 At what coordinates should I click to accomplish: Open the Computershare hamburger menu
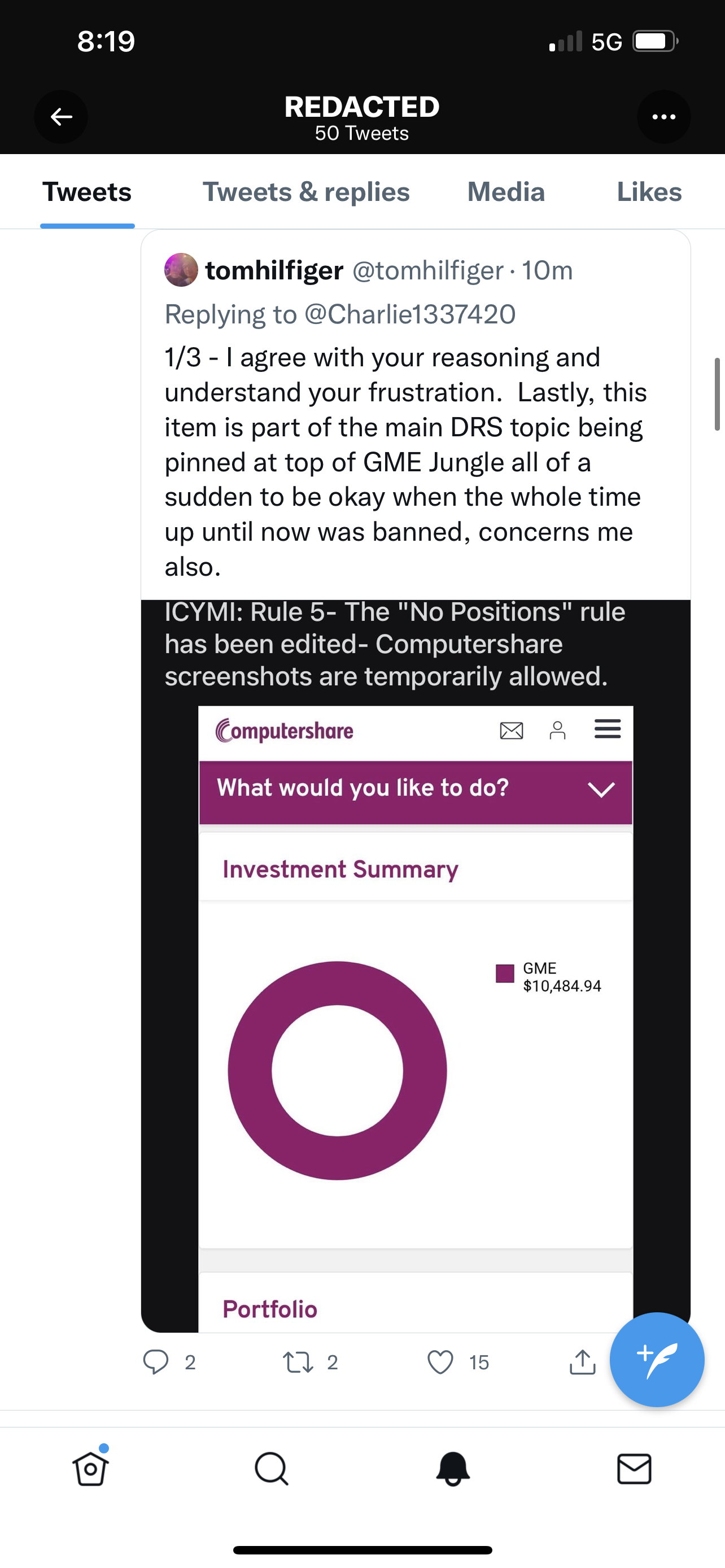(x=607, y=729)
